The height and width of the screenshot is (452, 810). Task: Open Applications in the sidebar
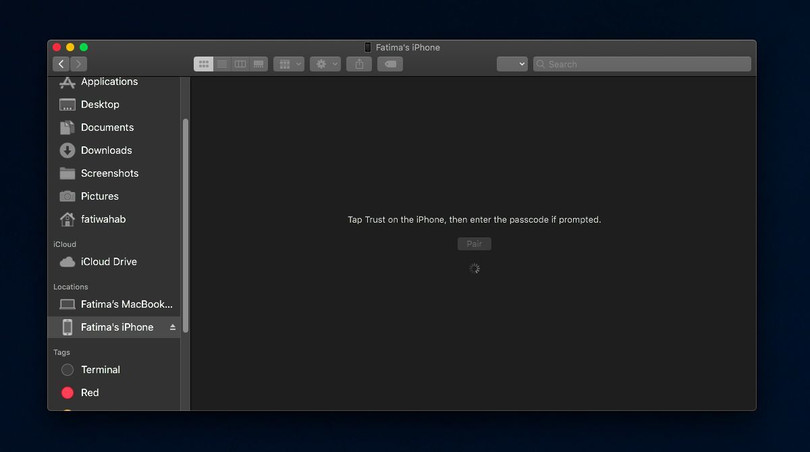point(109,82)
